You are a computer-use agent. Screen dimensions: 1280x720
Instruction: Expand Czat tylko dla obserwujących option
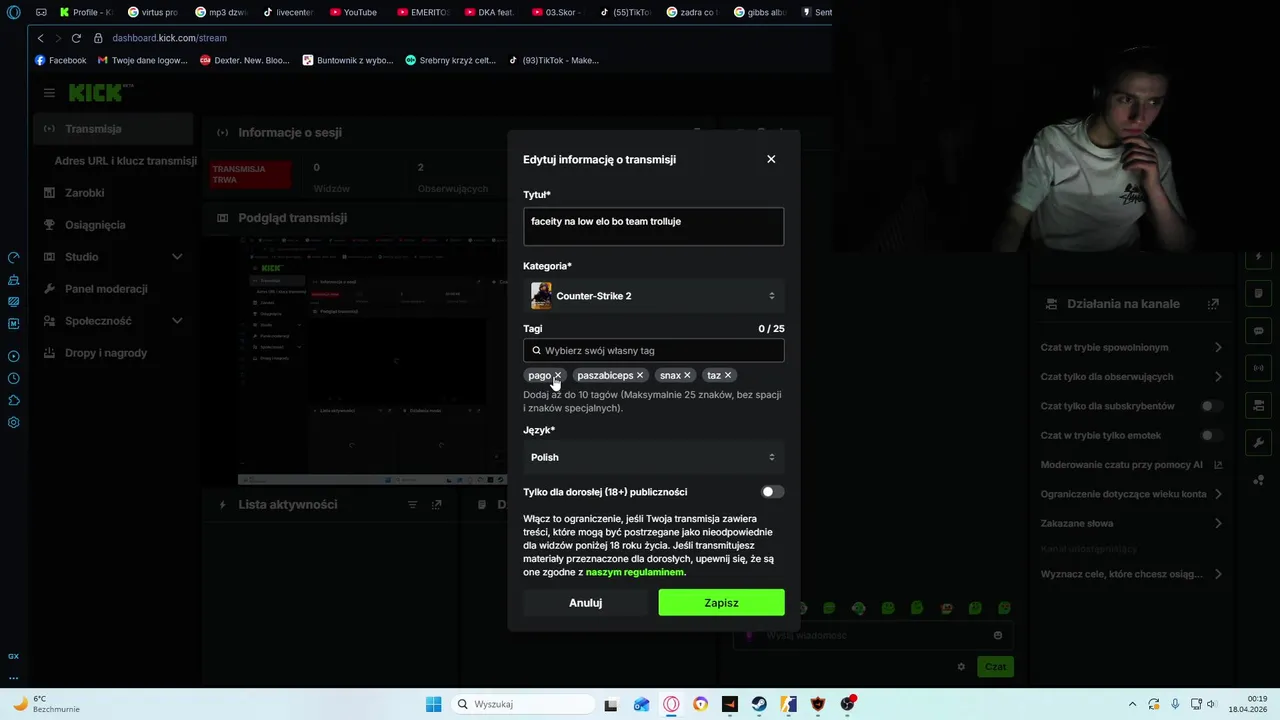1132,377
